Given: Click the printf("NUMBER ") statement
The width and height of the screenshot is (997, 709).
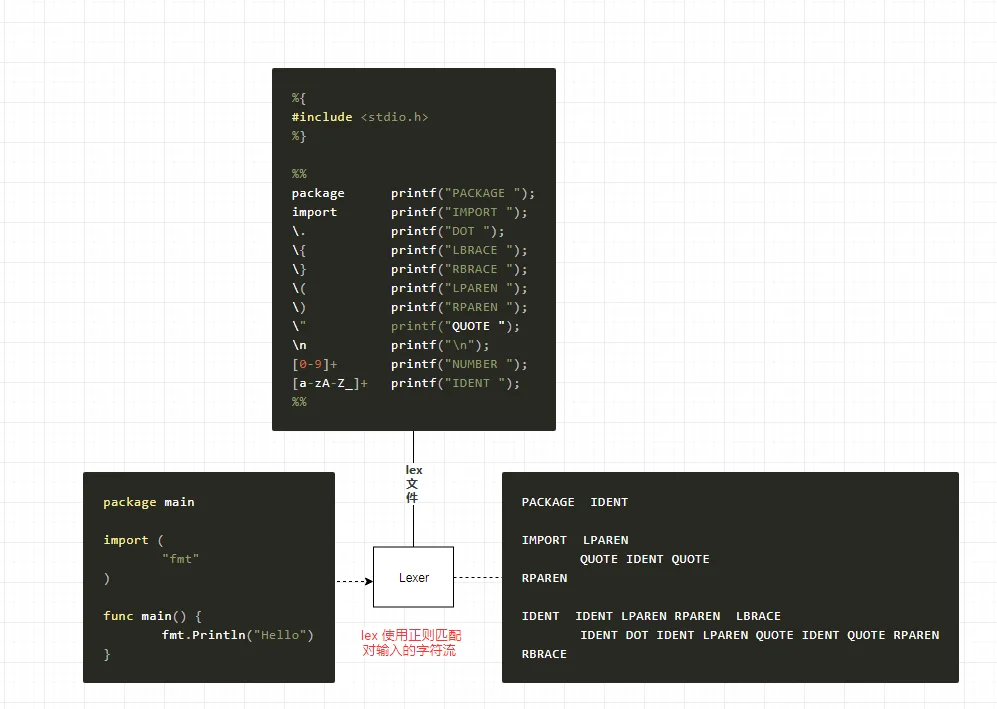Looking at the screenshot, I should click(459, 364).
